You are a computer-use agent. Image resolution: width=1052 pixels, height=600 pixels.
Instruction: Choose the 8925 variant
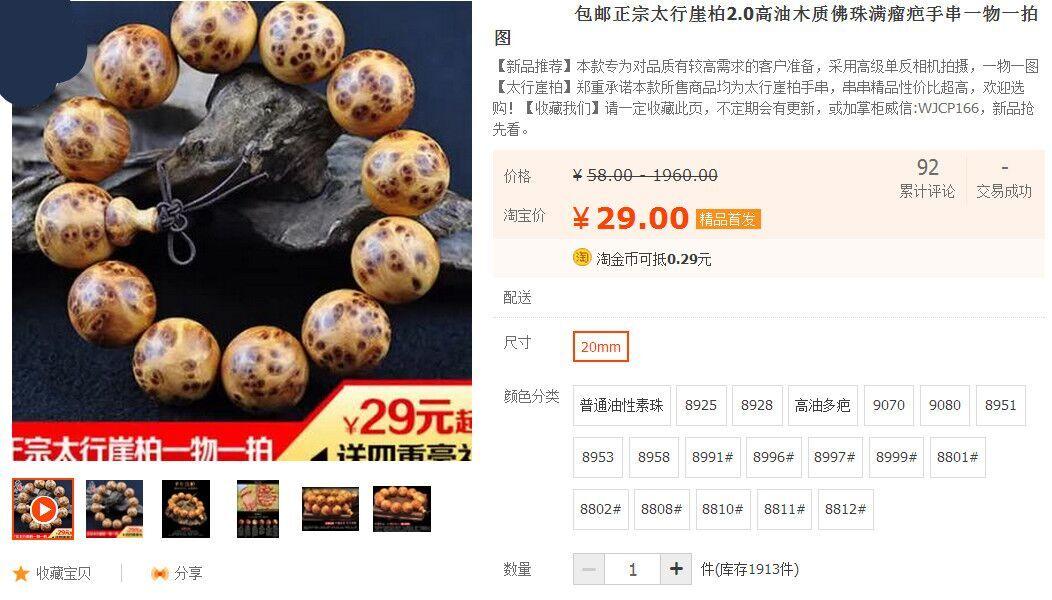[x=701, y=405]
